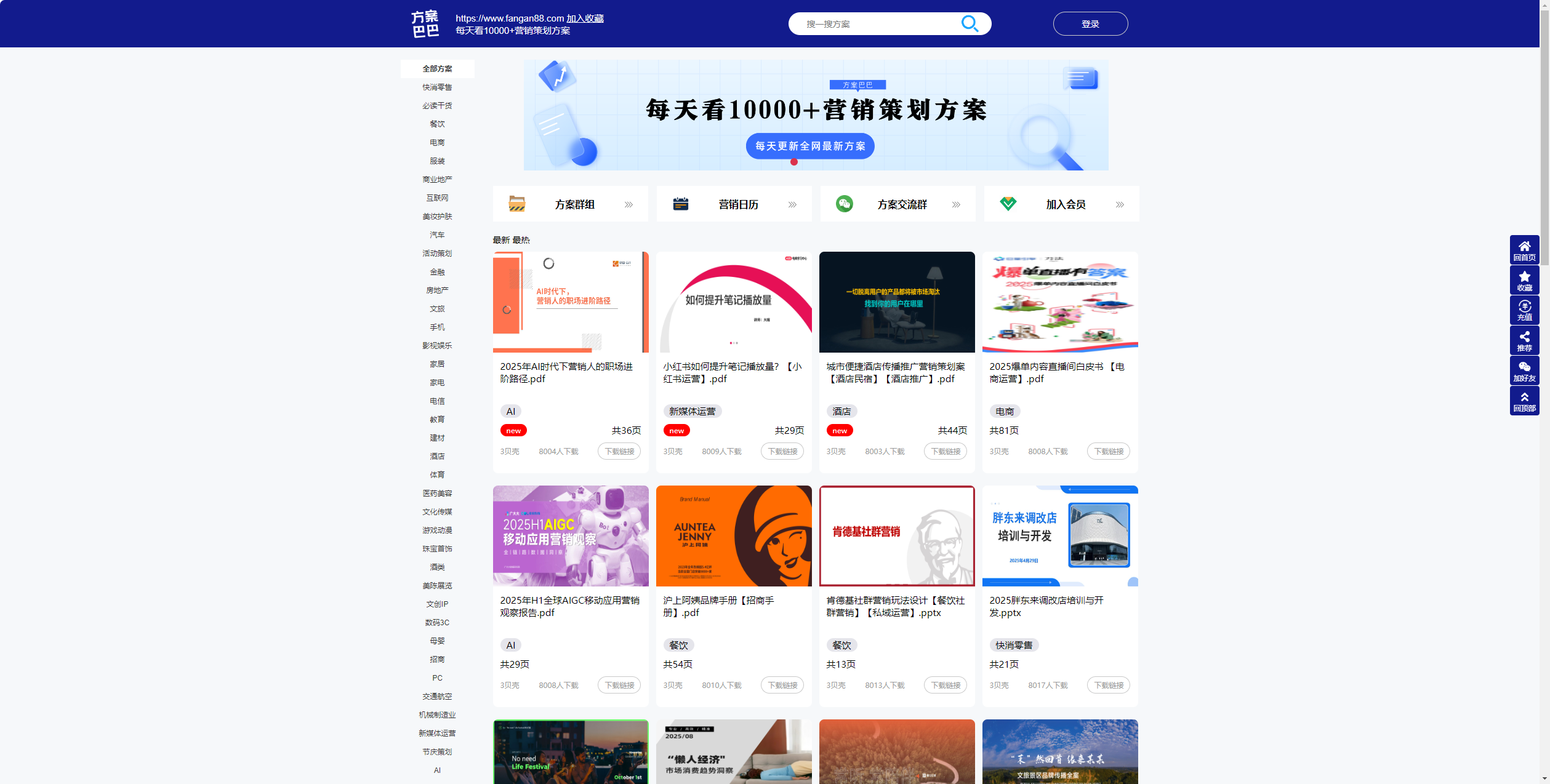The width and height of the screenshot is (1550, 784).
Task: Click the search magnifier icon
Action: 970,23
